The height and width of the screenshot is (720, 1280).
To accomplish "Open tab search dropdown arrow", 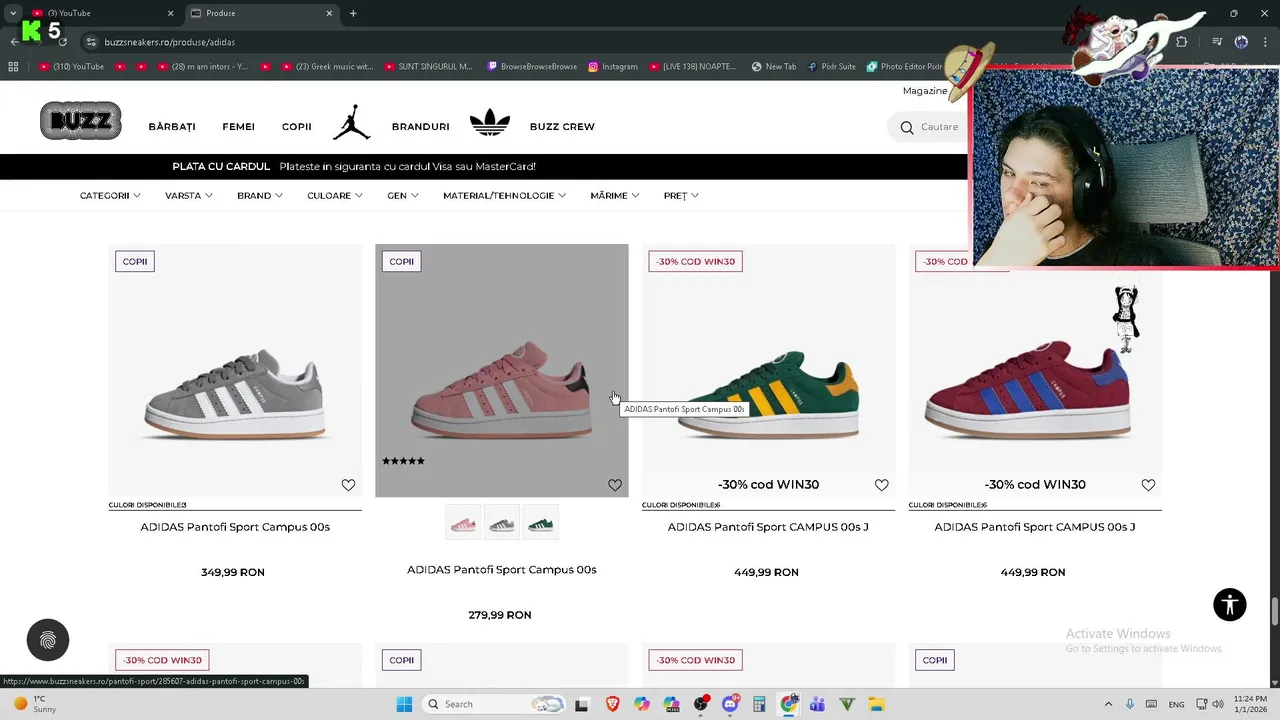I will pyautogui.click(x=13, y=13).
